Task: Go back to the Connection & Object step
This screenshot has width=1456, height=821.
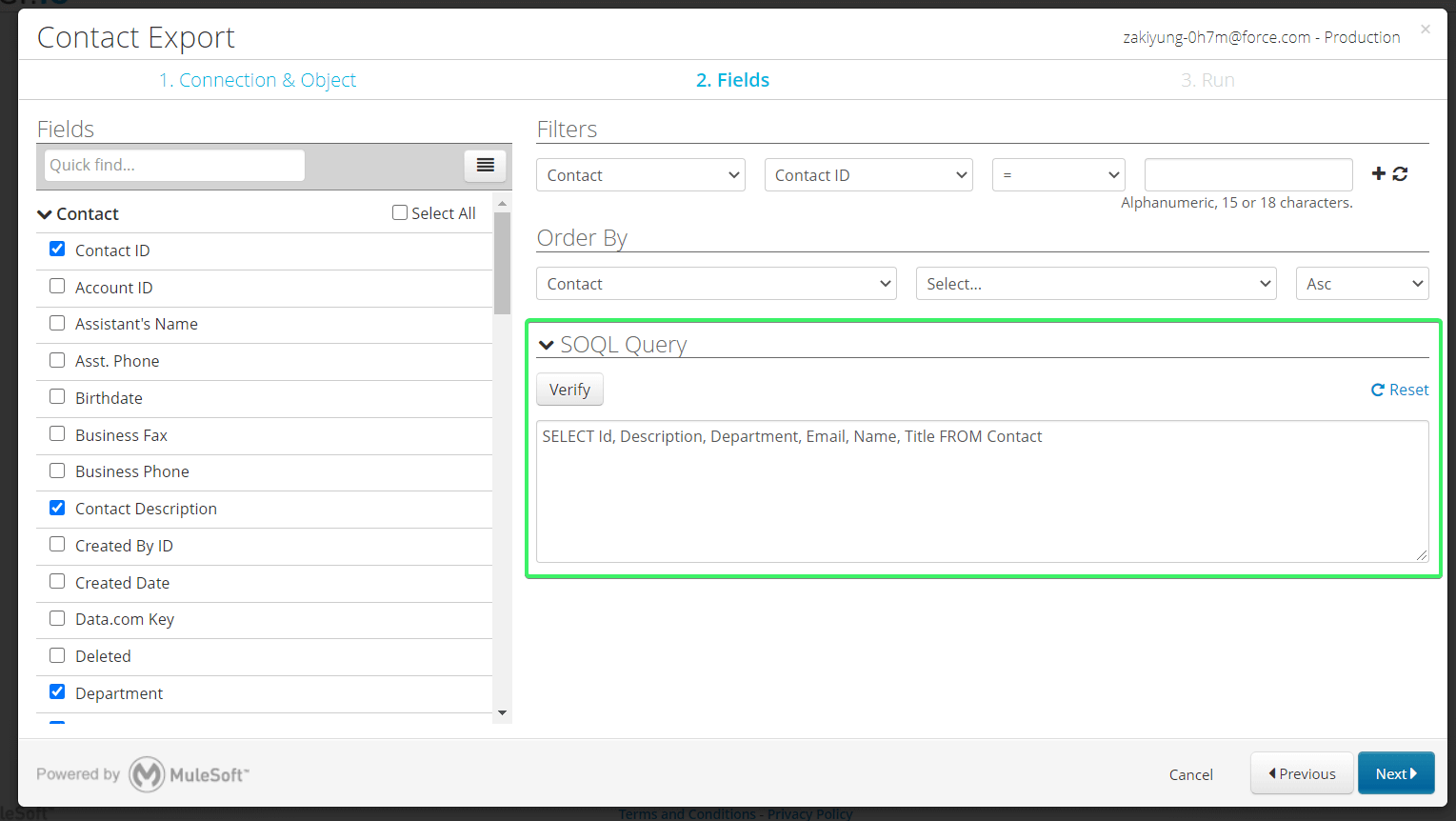Action: [x=258, y=80]
